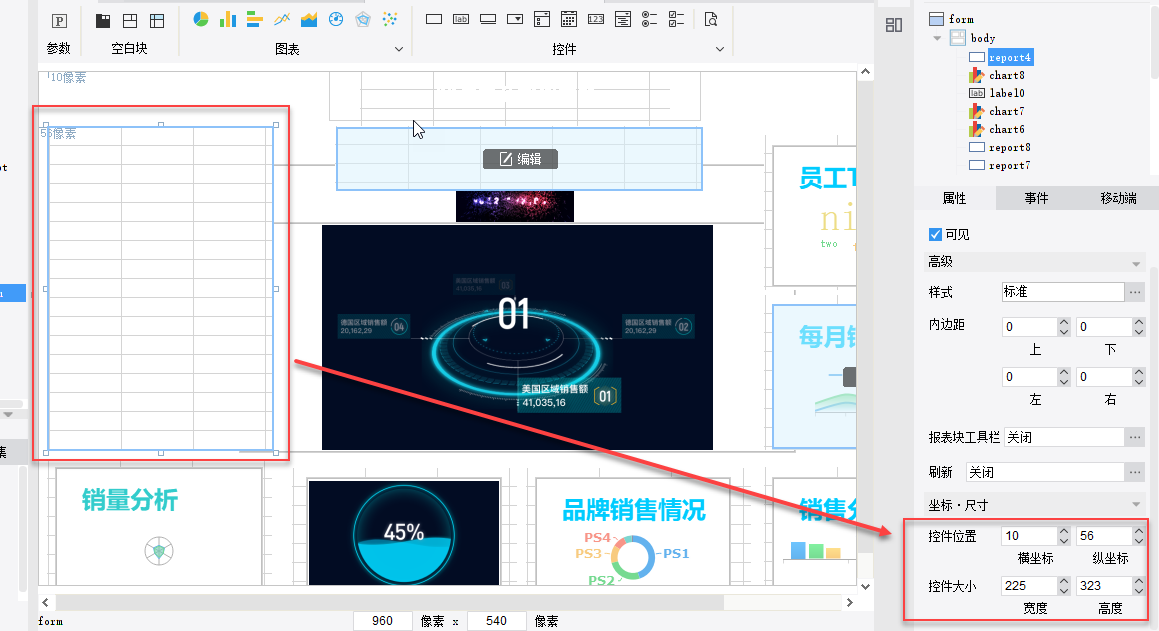Select the column chart icon
The width and height of the screenshot is (1159, 631).
[228, 19]
